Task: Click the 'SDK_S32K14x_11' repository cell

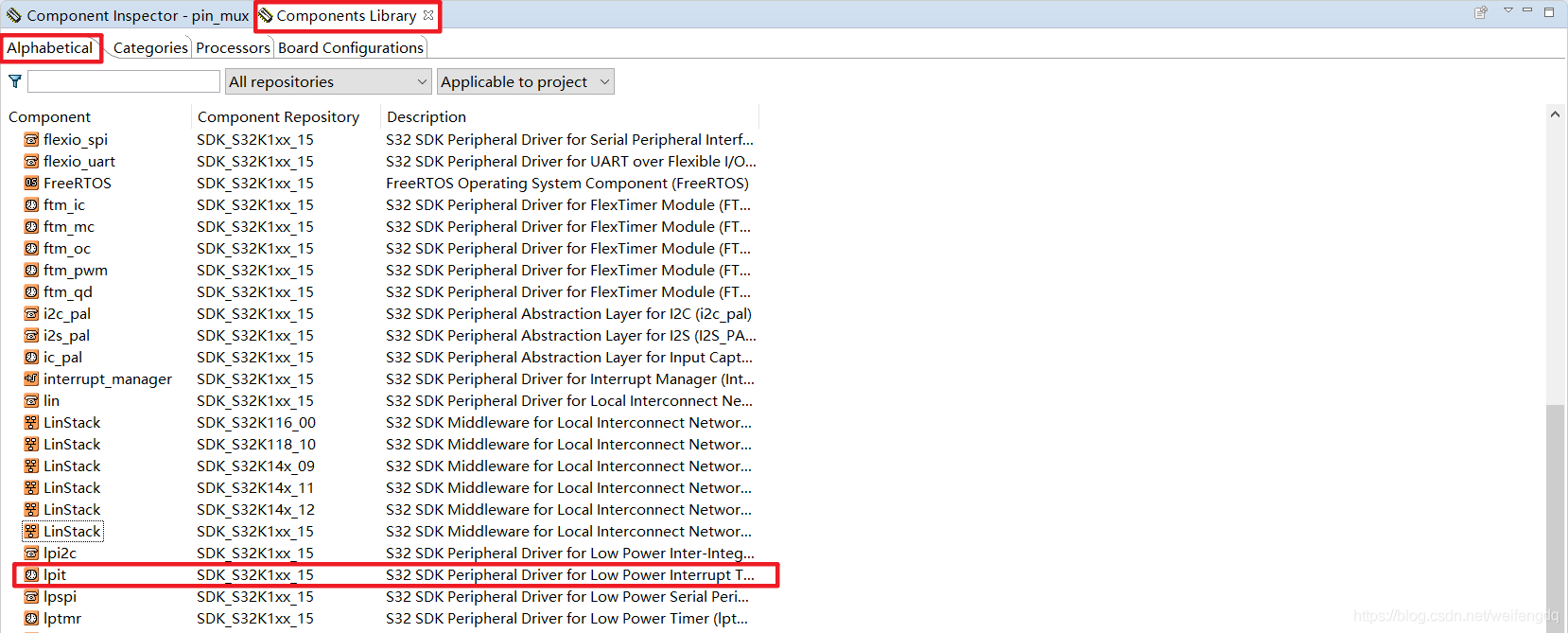Action: 255,488
